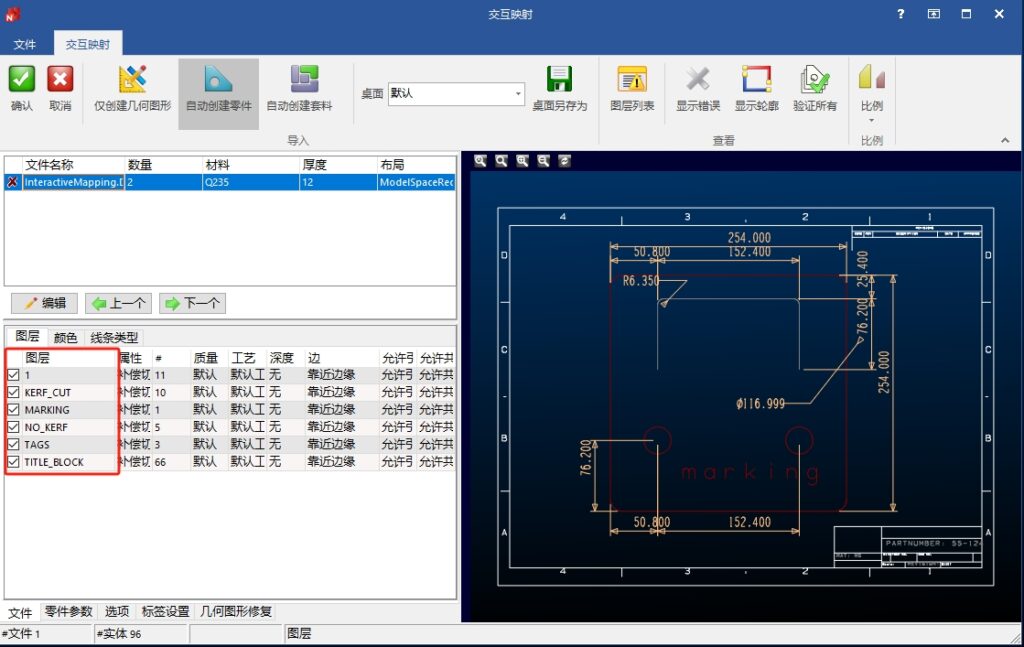
Task: Click the 显示错误 show errors icon
Action: (698, 80)
